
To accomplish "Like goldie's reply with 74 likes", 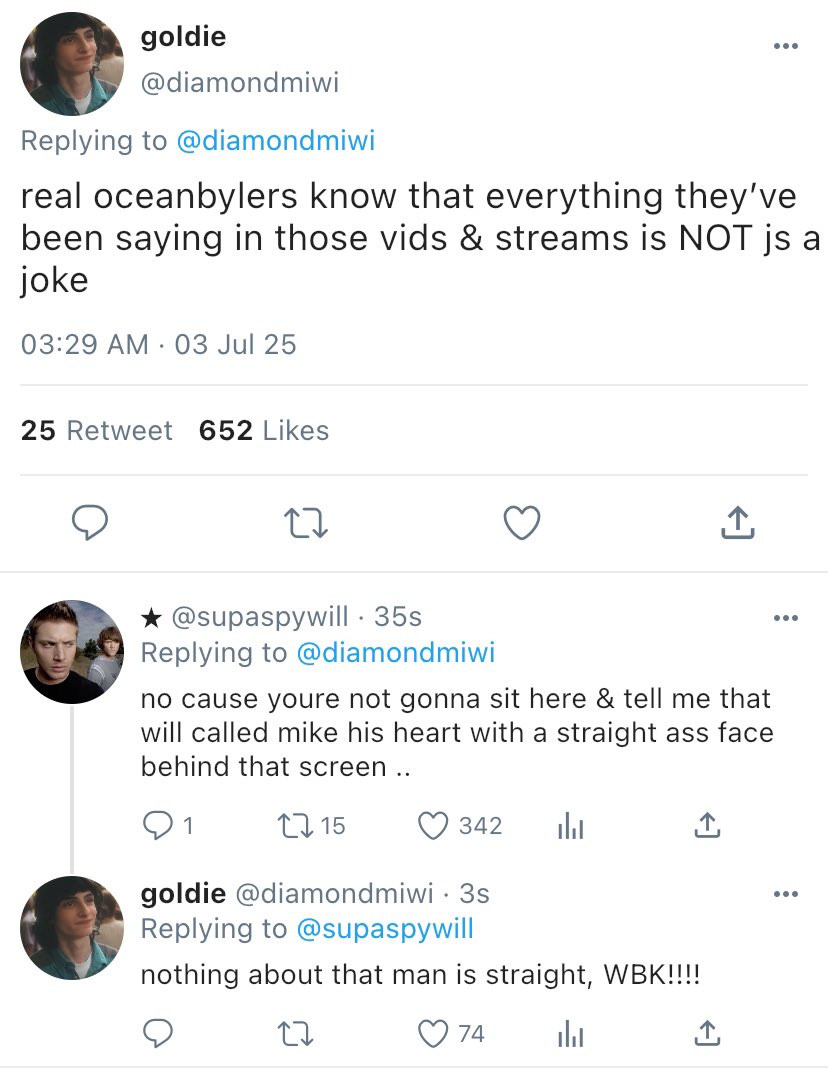I will tap(432, 1033).
